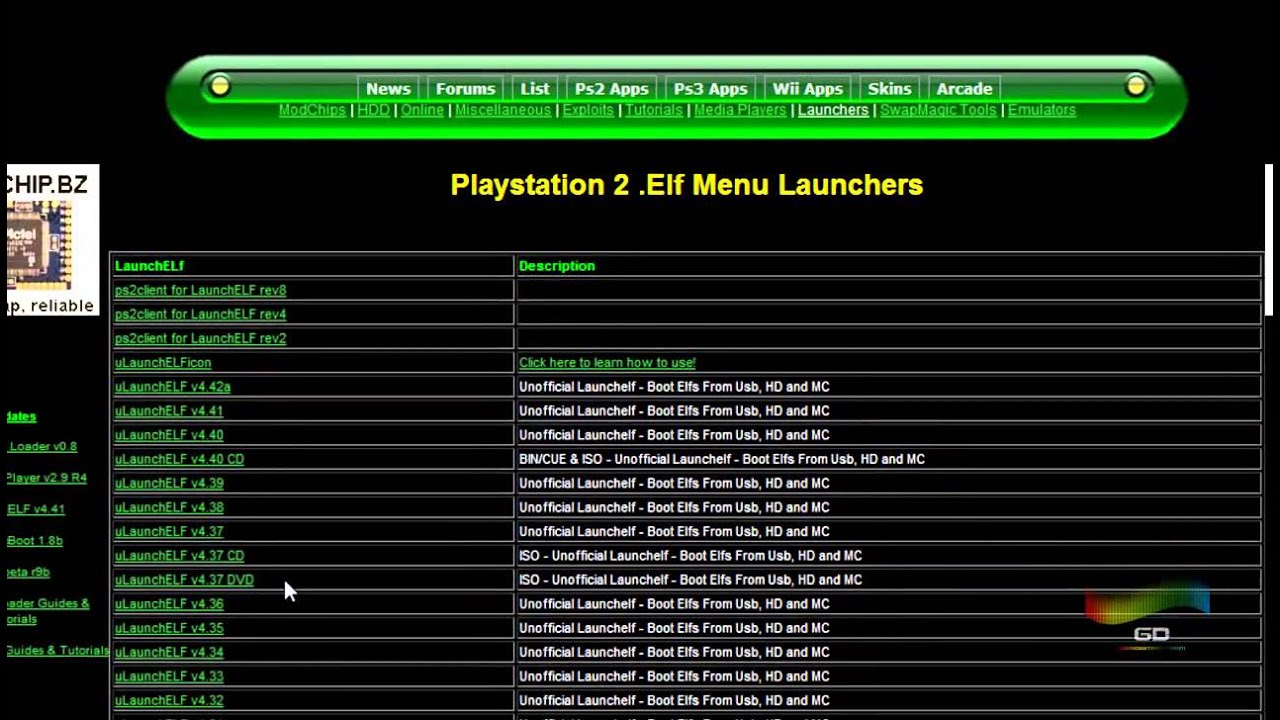Download uLaunchELF v4.32

click(169, 701)
